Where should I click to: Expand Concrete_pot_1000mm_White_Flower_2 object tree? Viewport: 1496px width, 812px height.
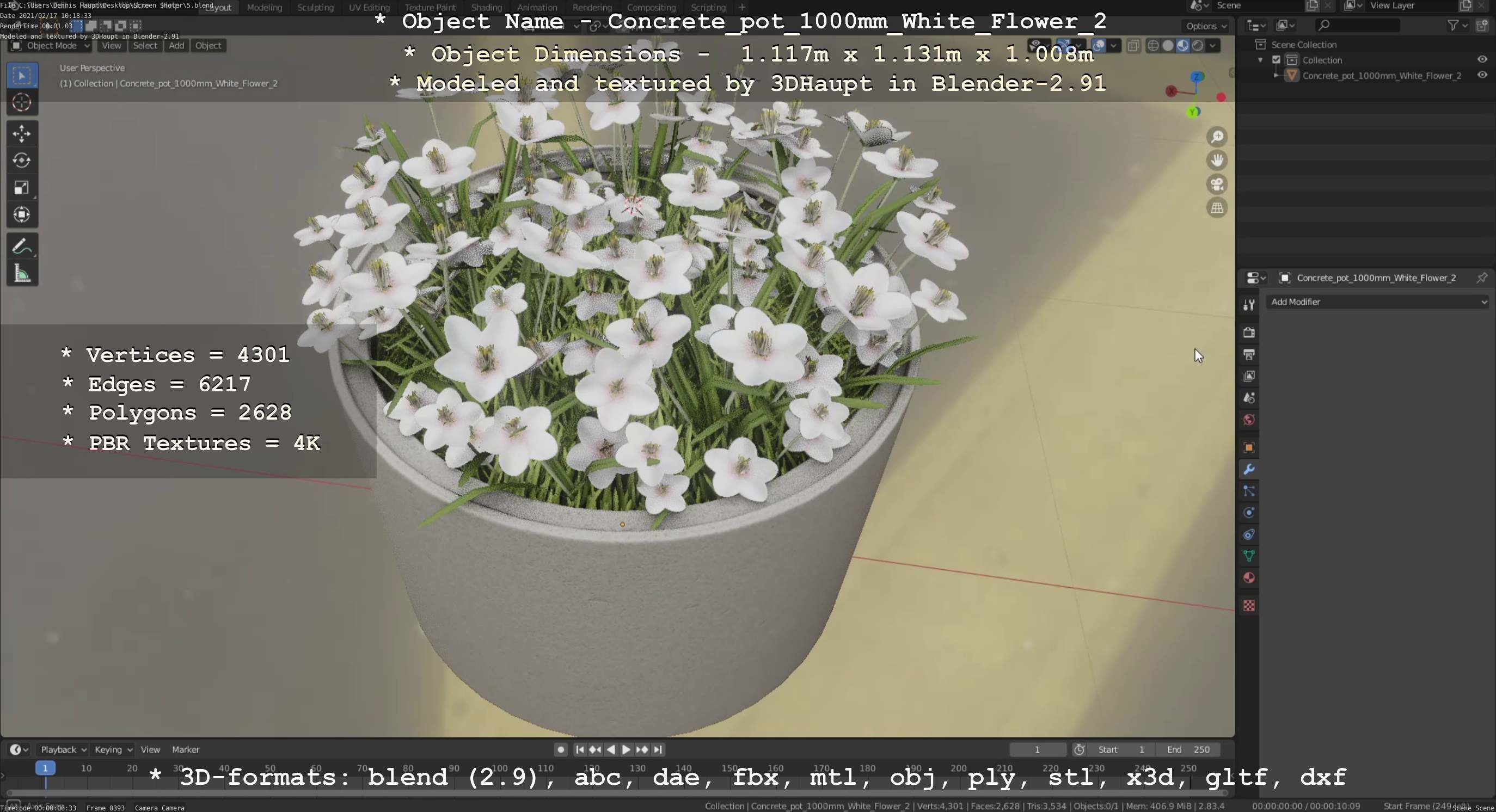[x=1276, y=76]
